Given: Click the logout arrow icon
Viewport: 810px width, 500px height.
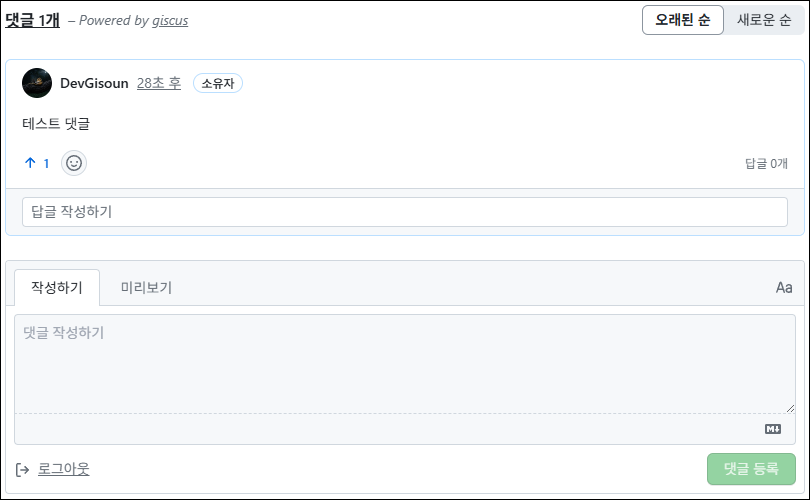Looking at the screenshot, I should [x=23, y=469].
